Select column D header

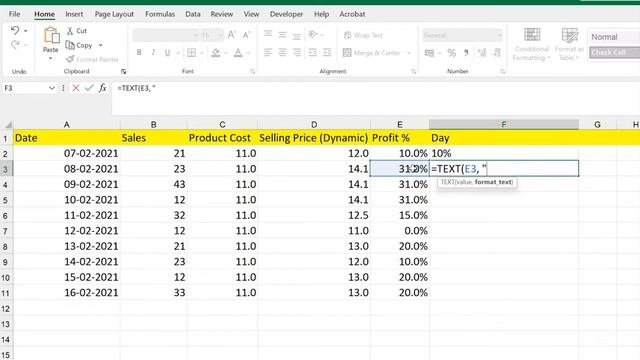click(314, 124)
